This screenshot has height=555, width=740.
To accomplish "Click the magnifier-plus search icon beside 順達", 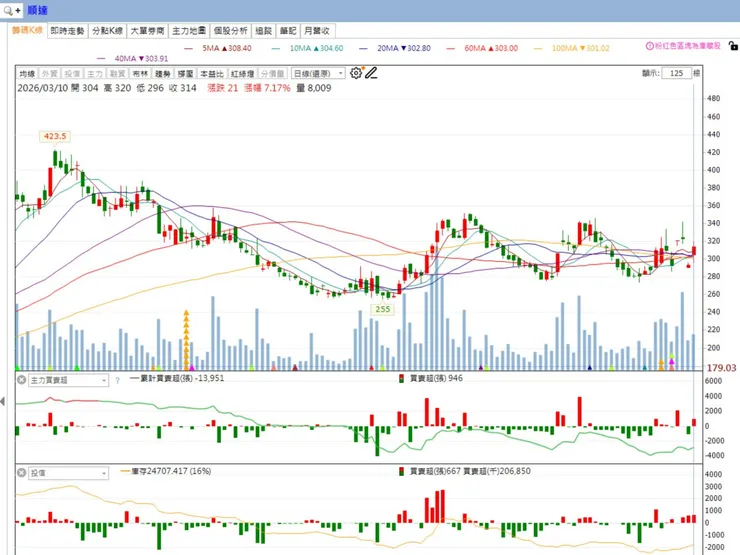I will (x=12, y=10).
